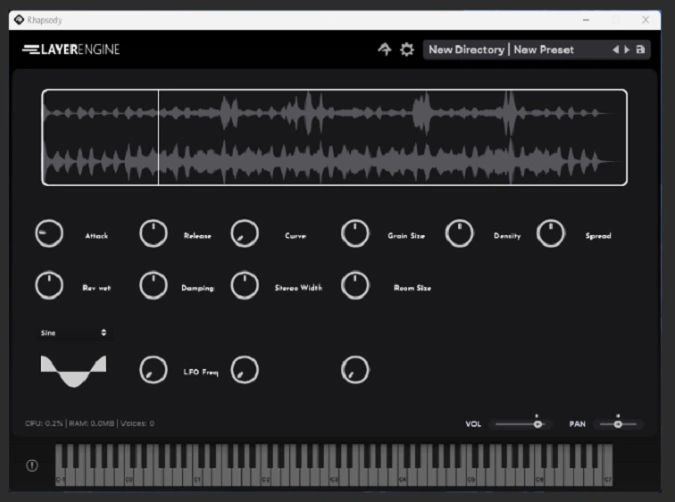Save preset with the floppy disk icon
The width and height of the screenshot is (675, 502).
point(641,49)
